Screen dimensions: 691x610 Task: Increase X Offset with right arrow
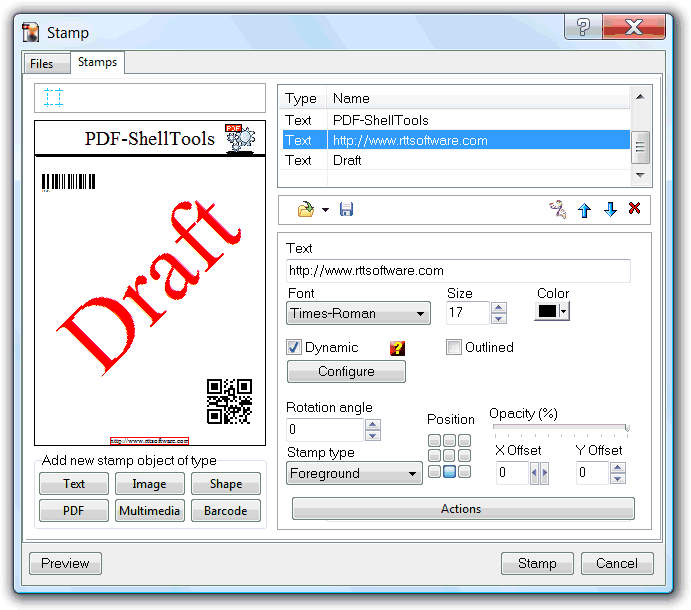pos(544,473)
